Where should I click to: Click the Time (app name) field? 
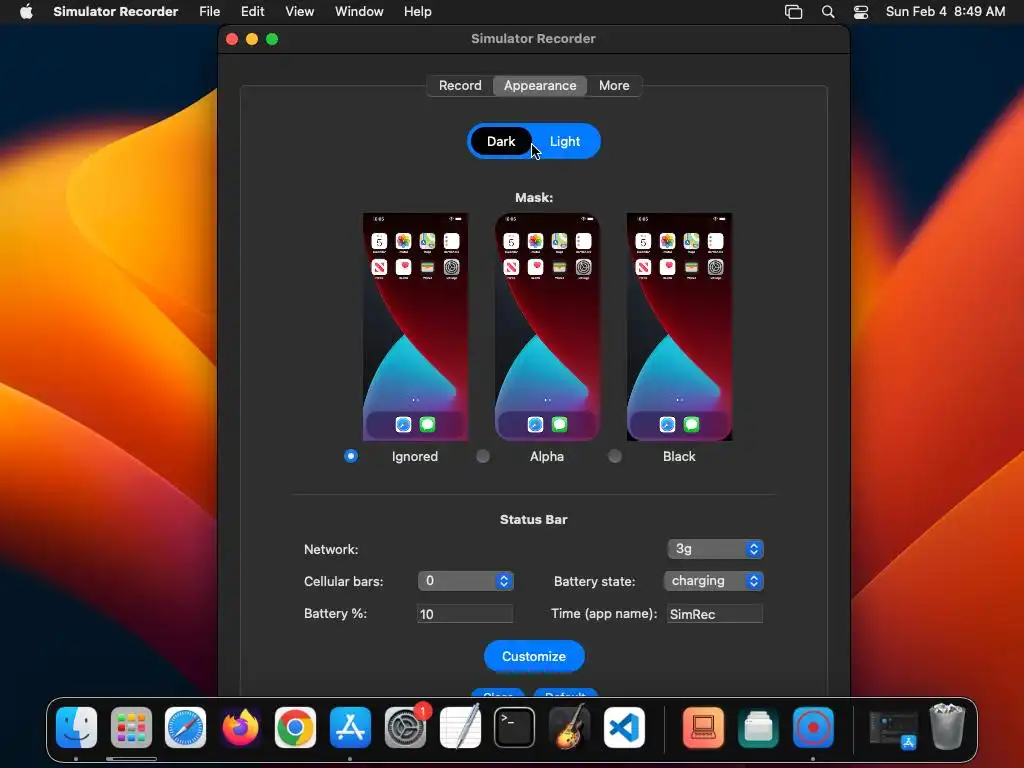click(714, 614)
